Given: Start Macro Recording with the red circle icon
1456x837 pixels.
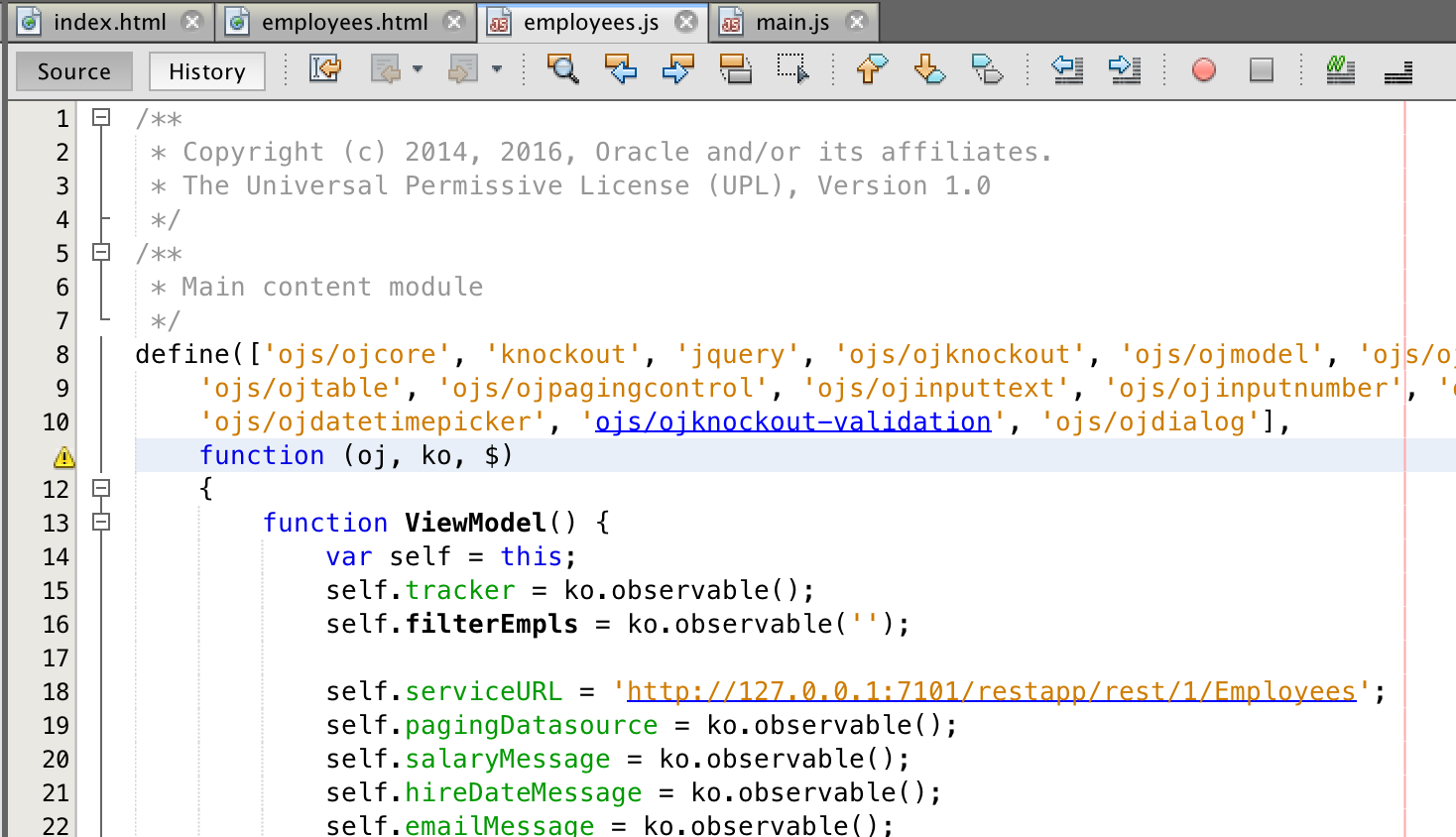Looking at the screenshot, I should [1203, 70].
